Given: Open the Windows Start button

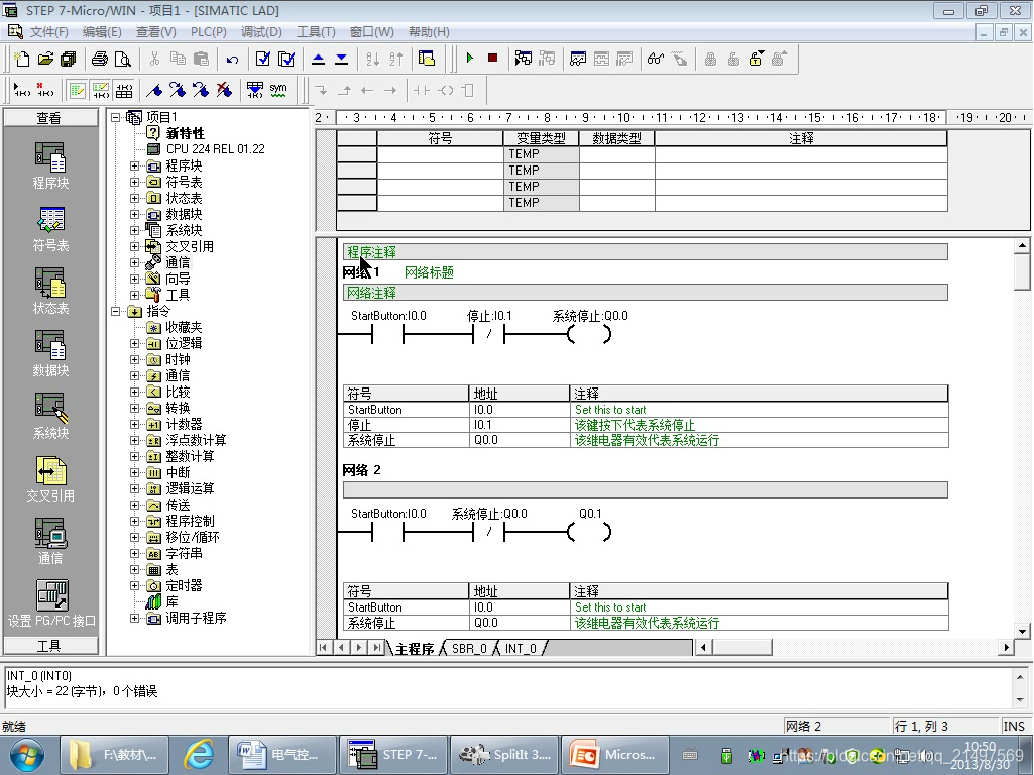Looking at the screenshot, I should click(26, 755).
